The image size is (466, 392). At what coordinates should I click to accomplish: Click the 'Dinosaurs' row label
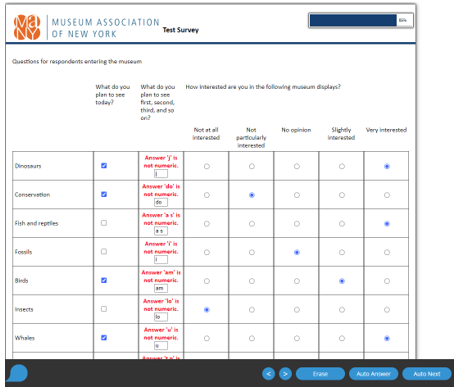[x=28, y=166]
